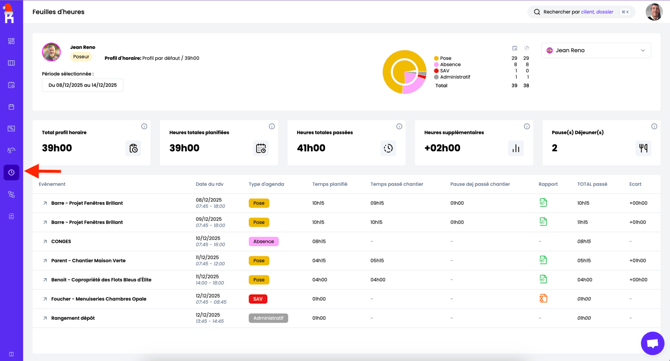Image resolution: width=670 pixels, height=361 pixels.
Task: Open the period selector Du 08/12/2025 au 14/12/2025
Action: point(82,85)
